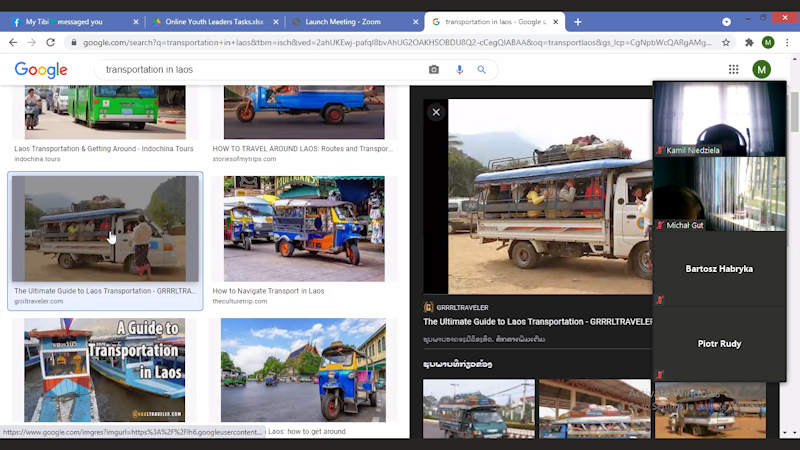The height and width of the screenshot is (450, 800).
Task: Open the indochina.tours source link
Action: tap(37, 159)
